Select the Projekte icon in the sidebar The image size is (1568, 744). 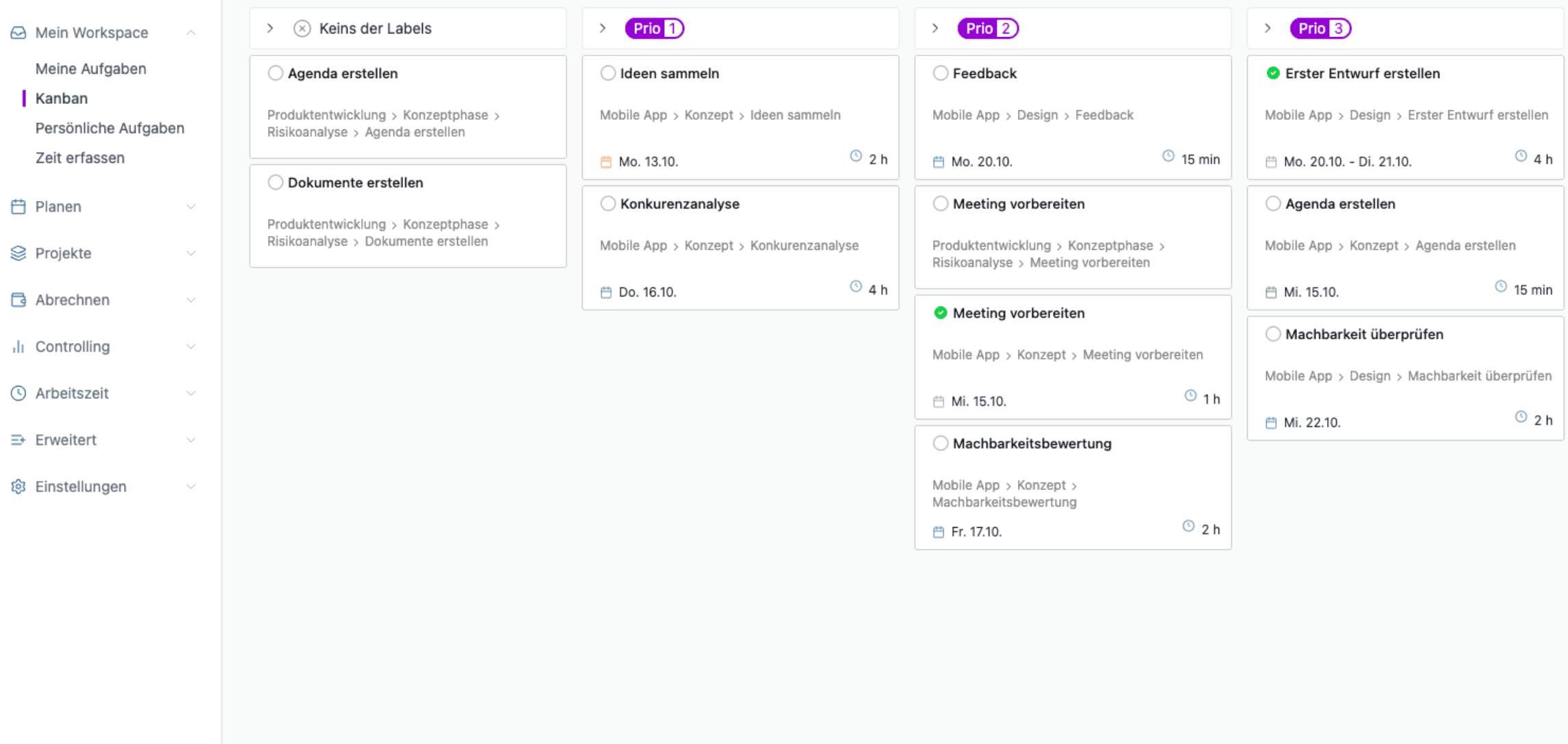tap(18, 253)
